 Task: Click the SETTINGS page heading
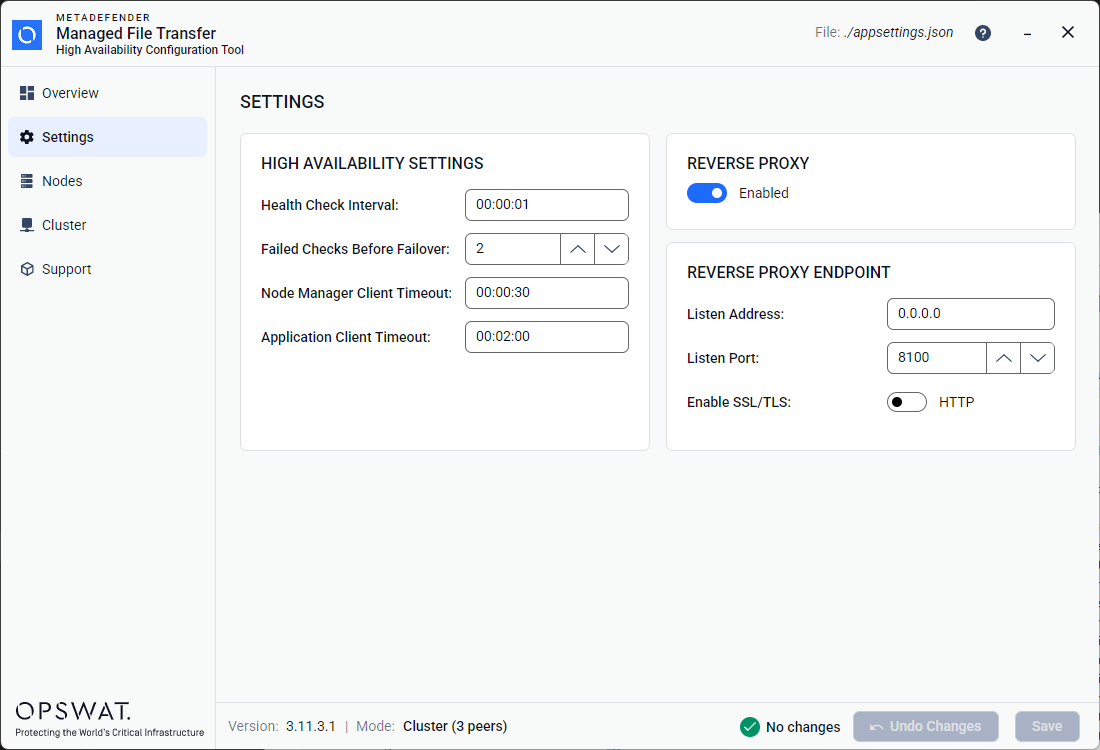pos(282,102)
